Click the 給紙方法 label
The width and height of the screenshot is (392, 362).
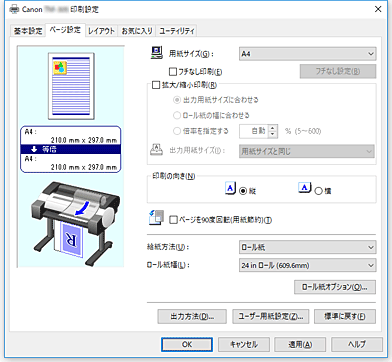coord(168,247)
